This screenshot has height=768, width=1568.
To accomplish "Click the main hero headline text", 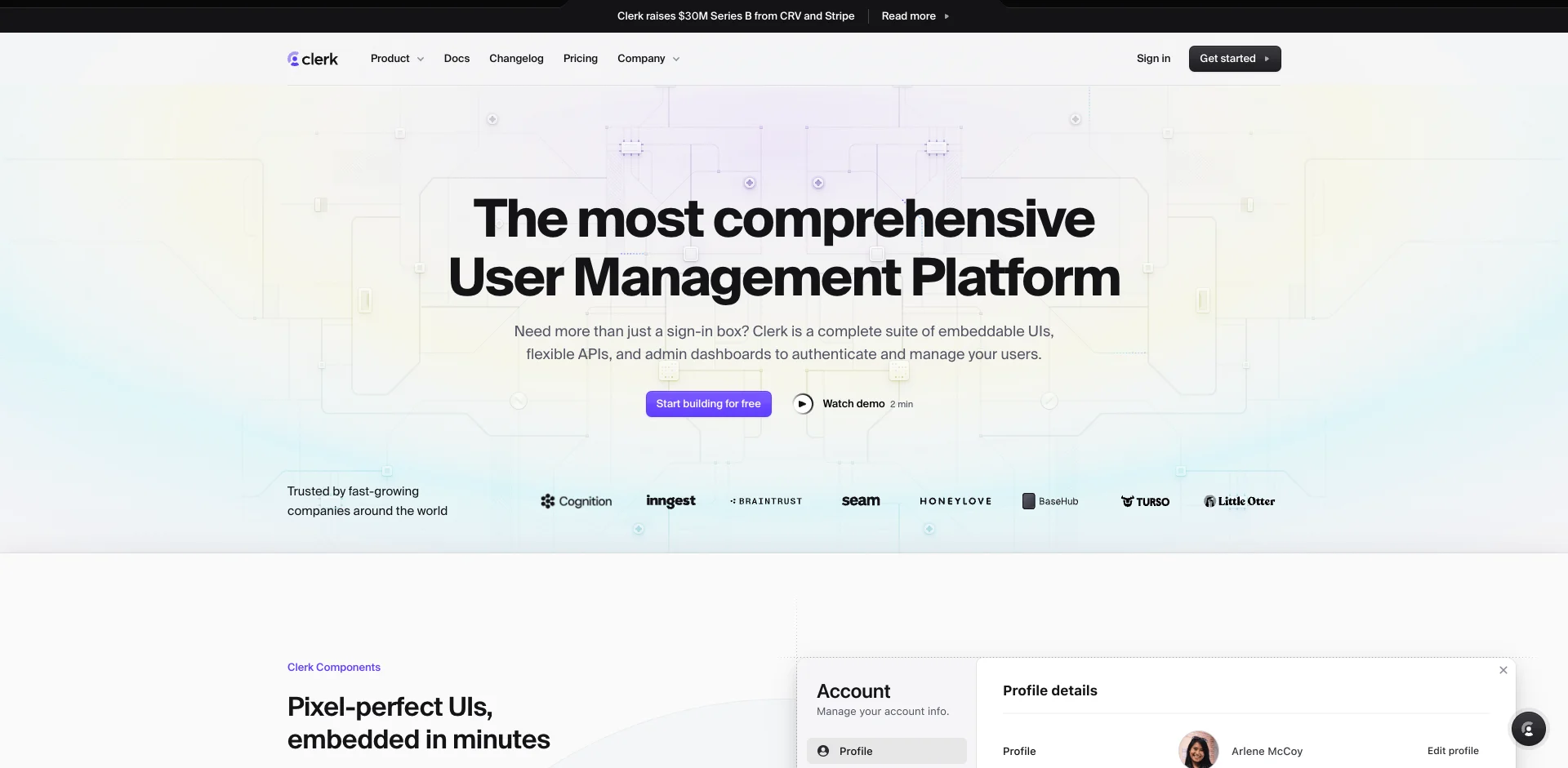I will point(784,247).
